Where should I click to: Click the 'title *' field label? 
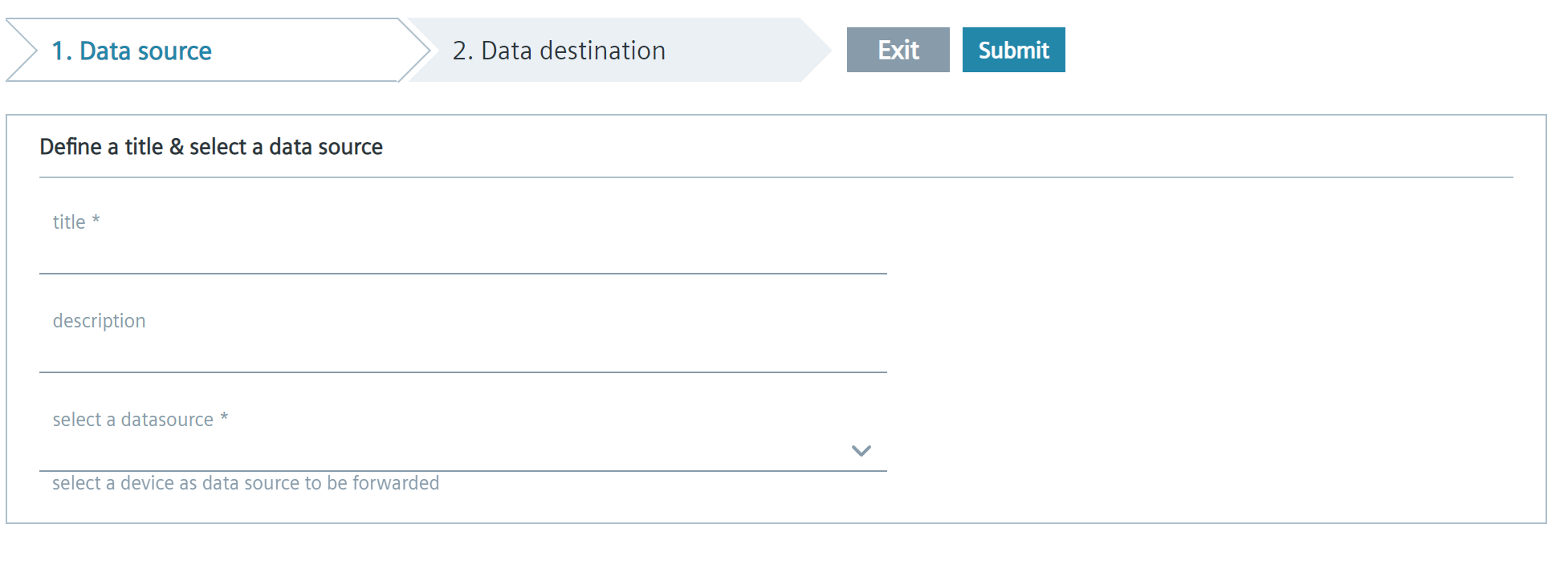(x=76, y=222)
